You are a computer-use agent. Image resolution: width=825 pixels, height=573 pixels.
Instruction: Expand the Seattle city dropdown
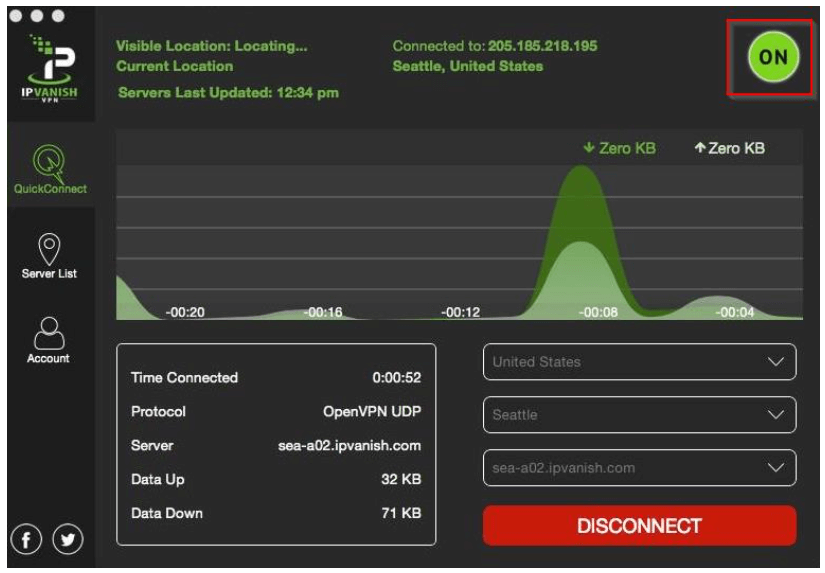[639, 415]
